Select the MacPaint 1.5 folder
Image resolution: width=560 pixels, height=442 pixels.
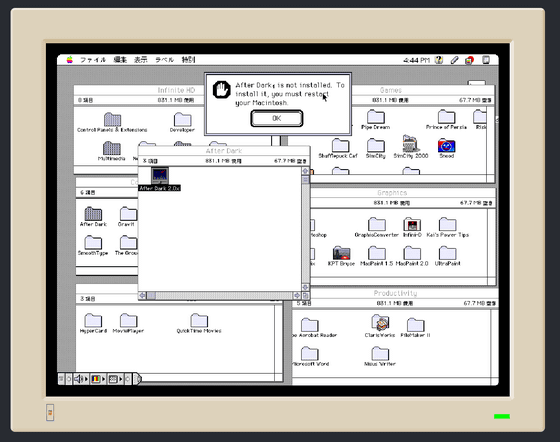click(376, 256)
